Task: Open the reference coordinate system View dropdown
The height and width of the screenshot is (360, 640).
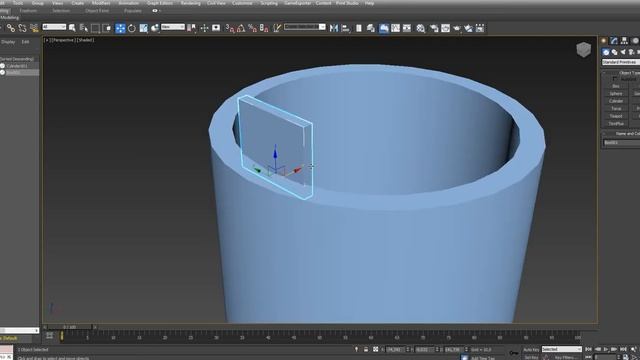Action: pos(173,27)
